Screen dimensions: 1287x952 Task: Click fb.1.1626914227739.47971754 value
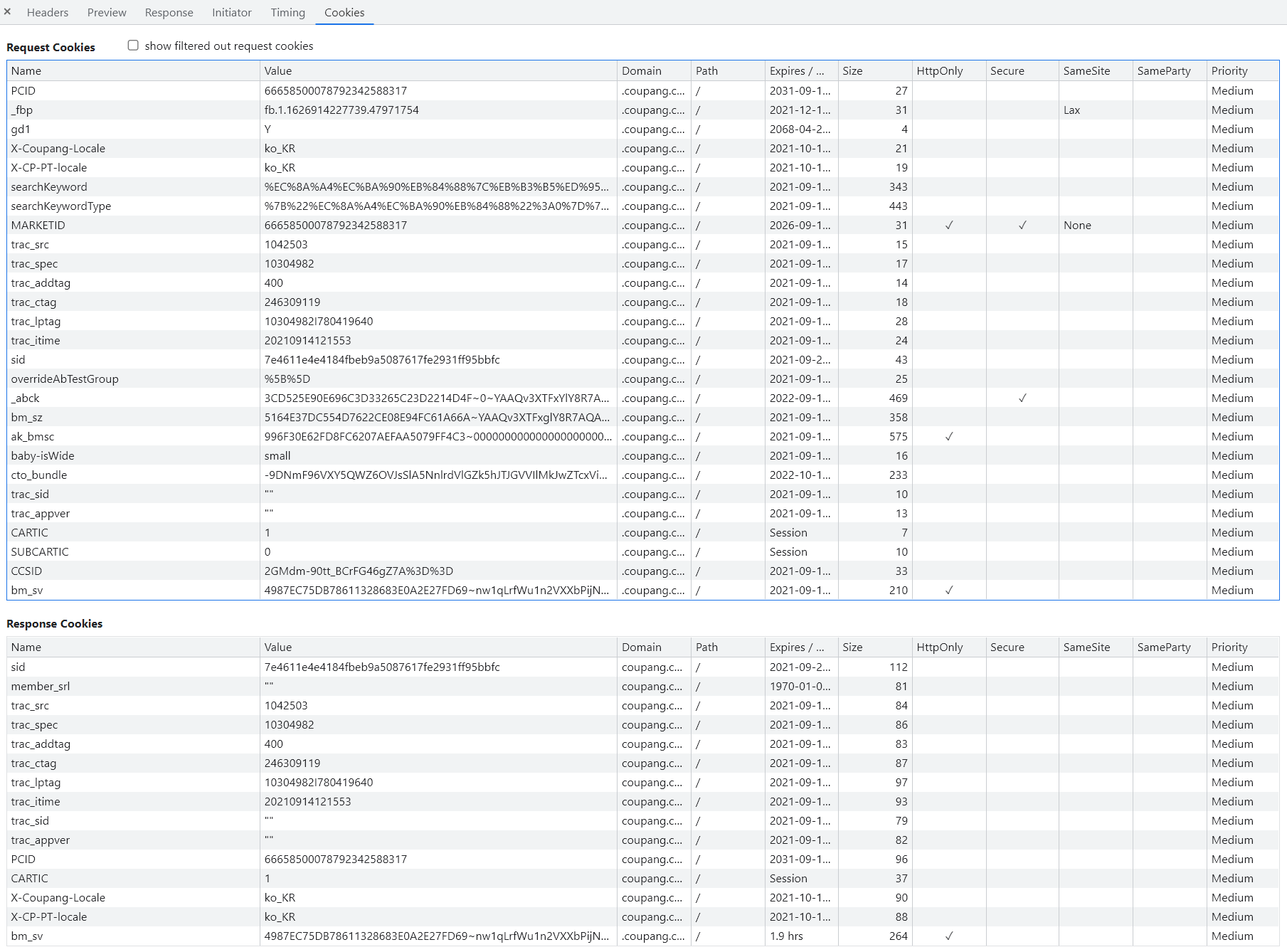click(x=341, y=110)
